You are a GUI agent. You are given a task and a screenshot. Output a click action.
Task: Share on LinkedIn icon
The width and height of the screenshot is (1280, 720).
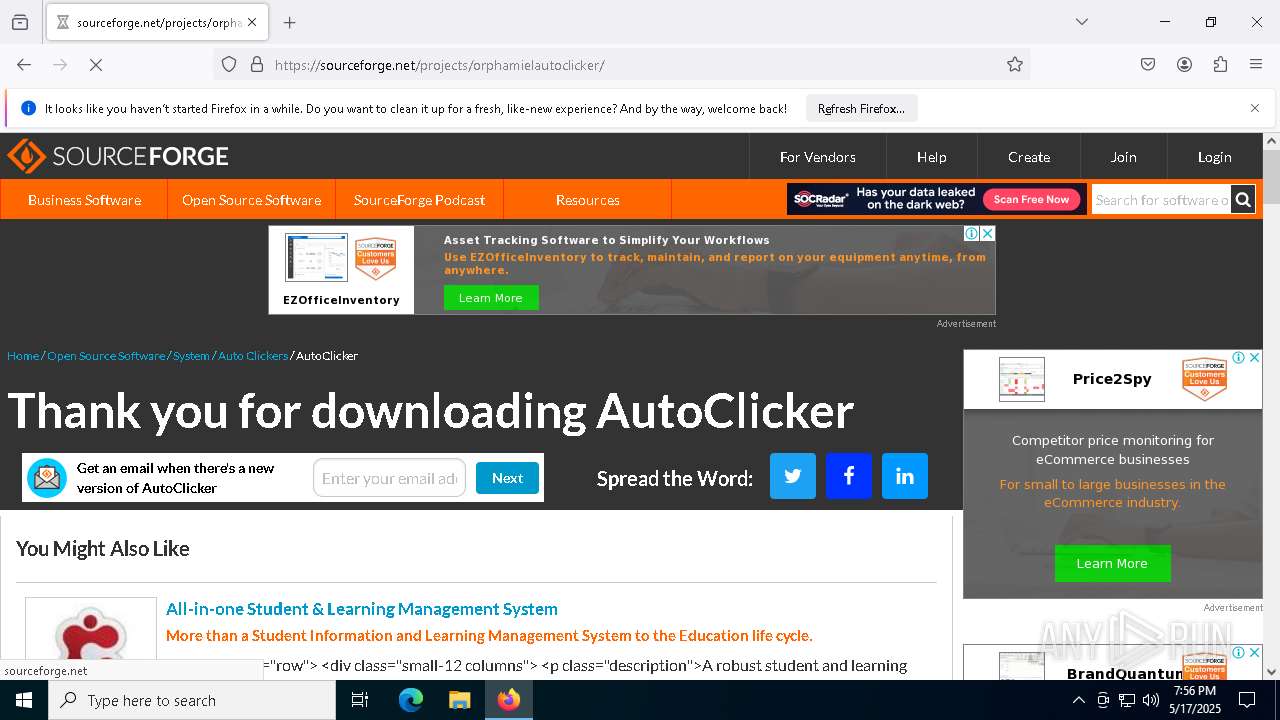(905, 476)
